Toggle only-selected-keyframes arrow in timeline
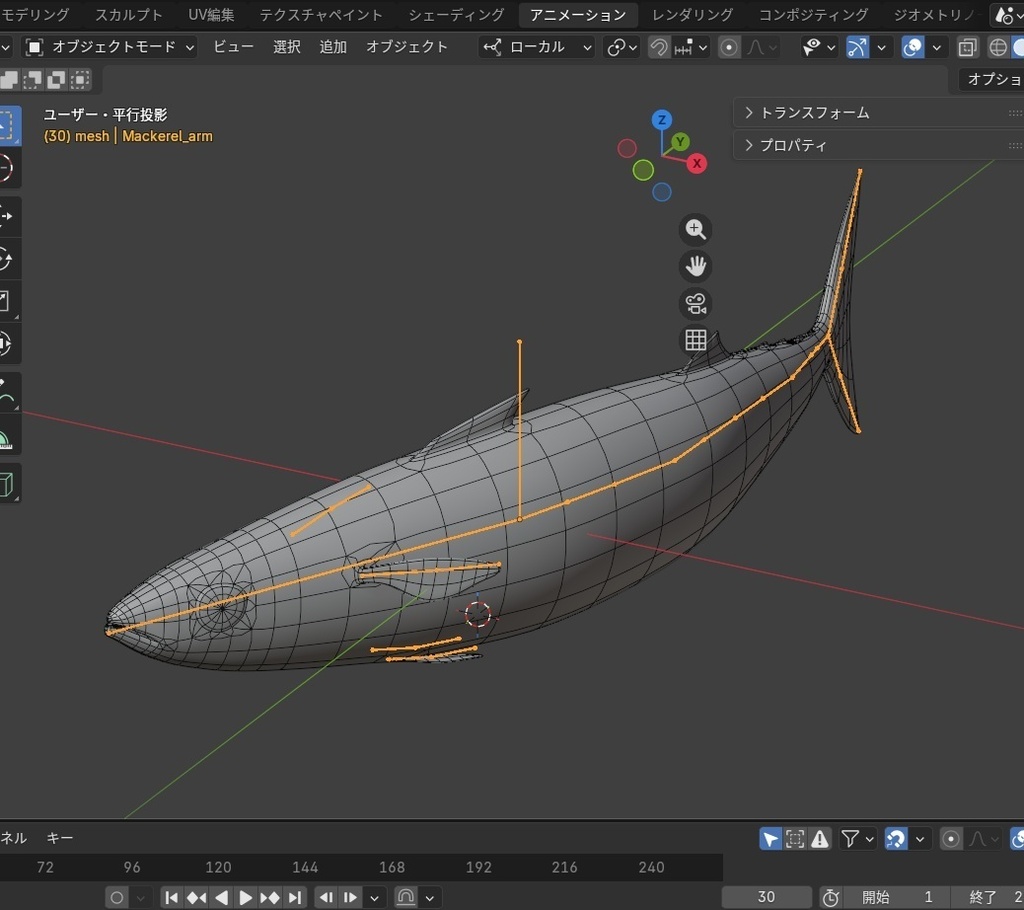 click(x=771, y=838)
